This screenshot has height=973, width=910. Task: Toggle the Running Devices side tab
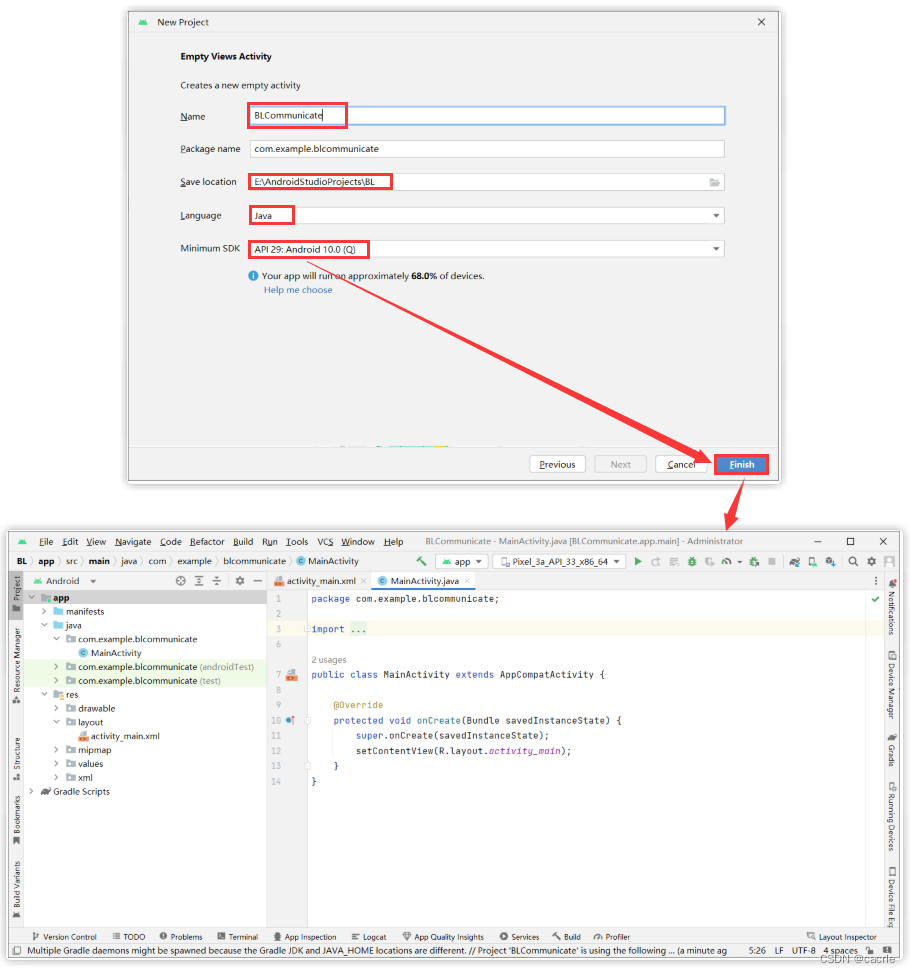[891, 817]
